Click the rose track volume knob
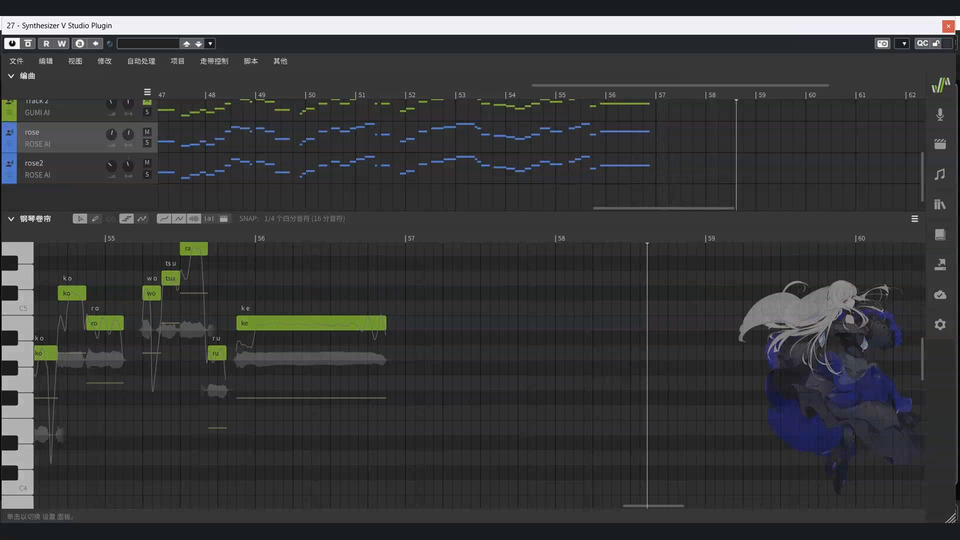This screenshot has height=540, width=960. tap(111, 134)
